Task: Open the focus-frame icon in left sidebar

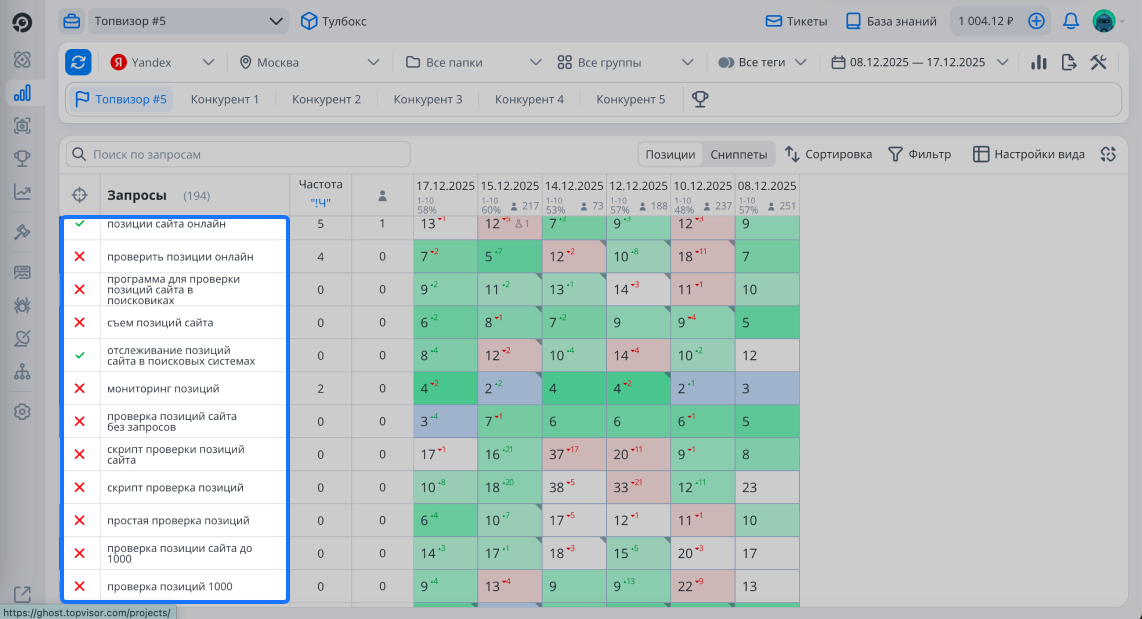Action: (23, 125)
